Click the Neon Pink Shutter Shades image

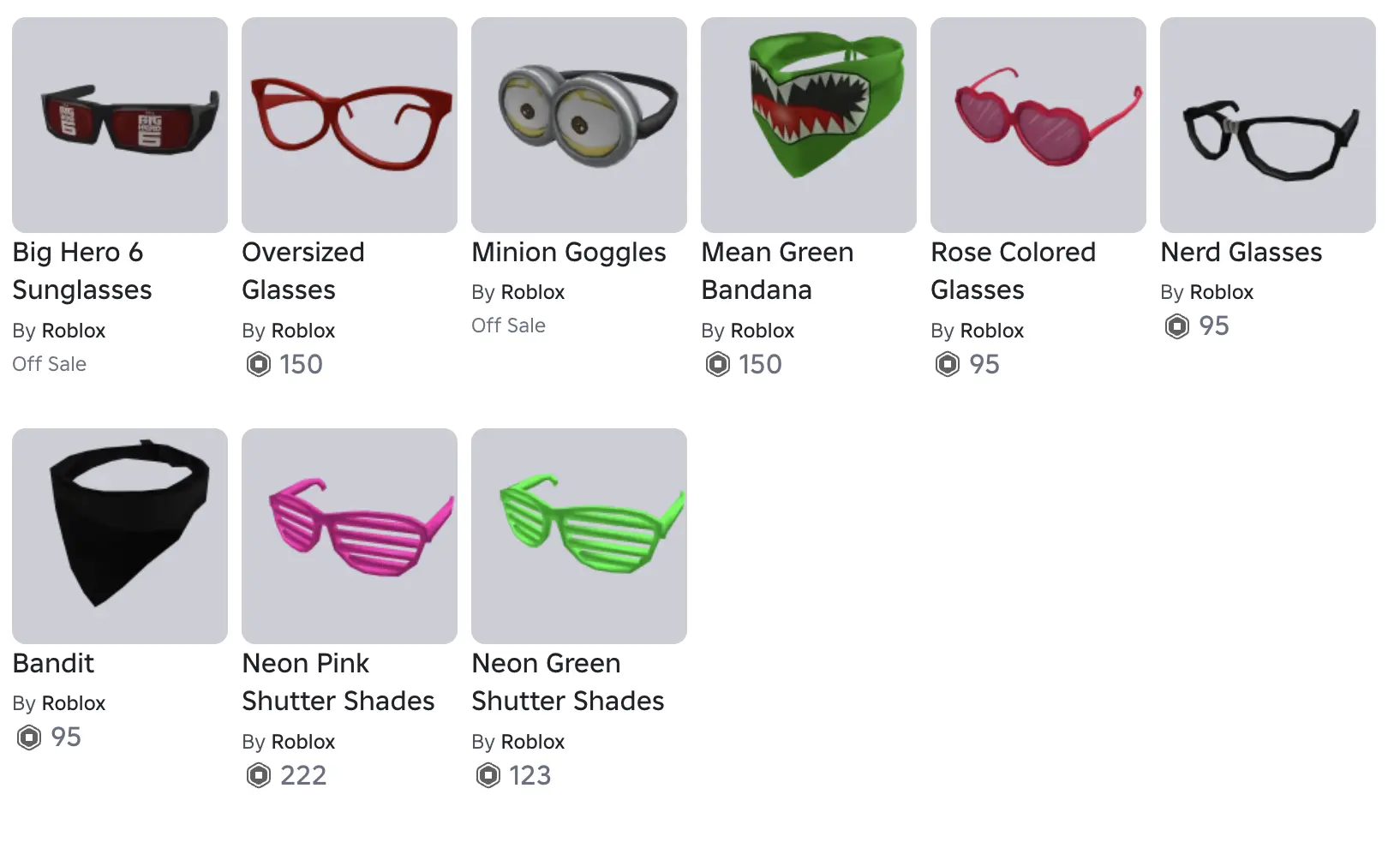pos(350,536)
